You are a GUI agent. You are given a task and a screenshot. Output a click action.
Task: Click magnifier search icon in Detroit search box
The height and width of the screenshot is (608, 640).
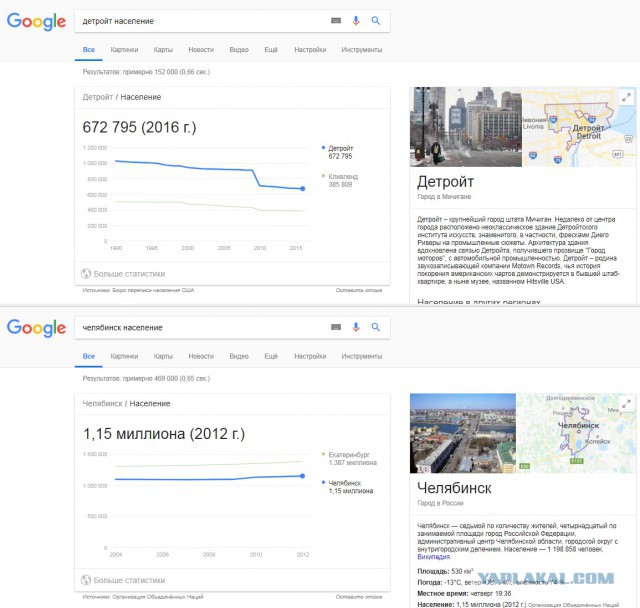[x=376, y=21]
